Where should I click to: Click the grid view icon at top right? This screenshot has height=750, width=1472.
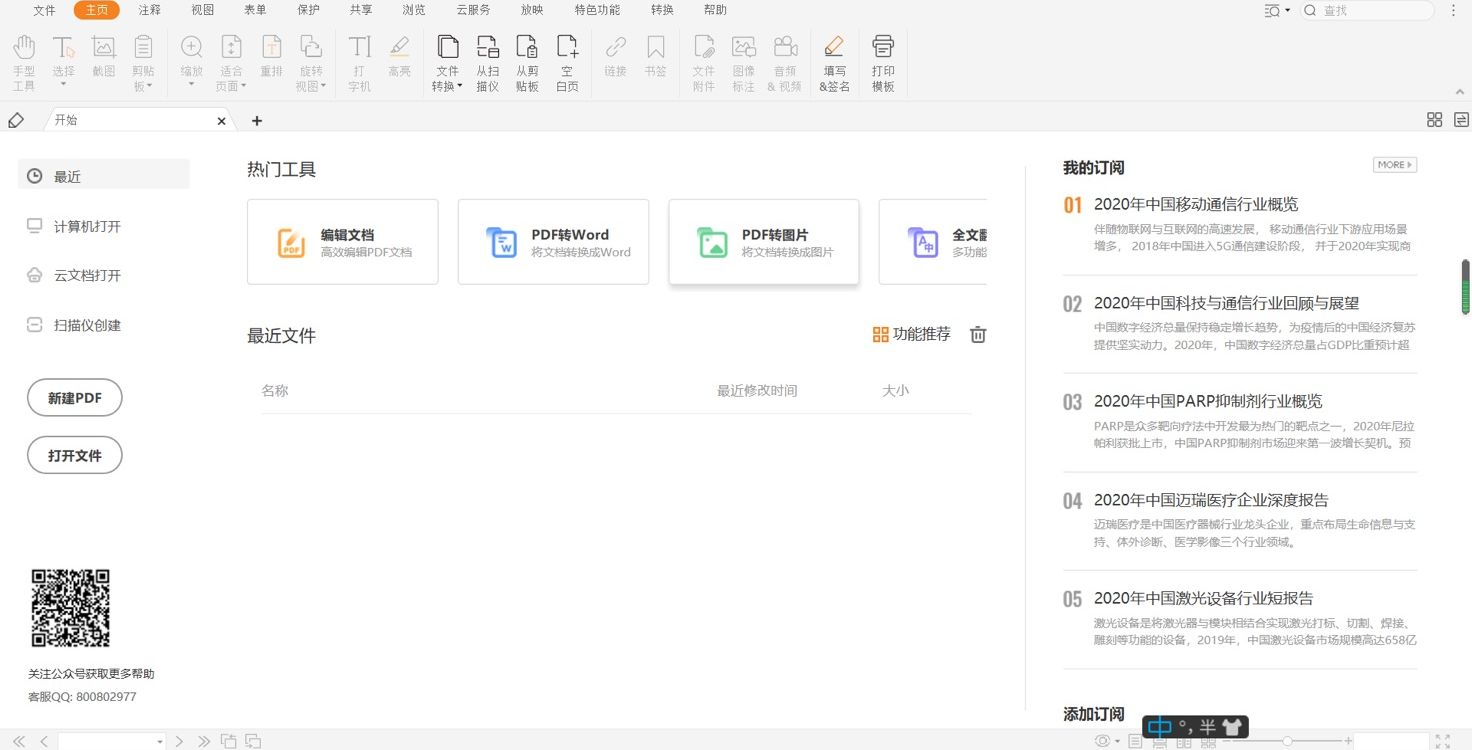pos(1434,120)
